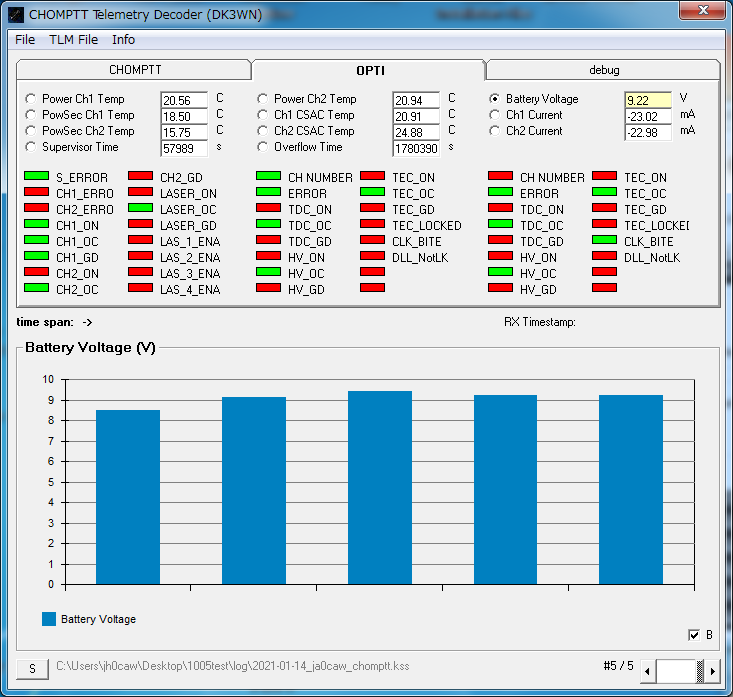Click the Supervisor Time value 57989
The image size is (733, 697).
tap(184, 149)
